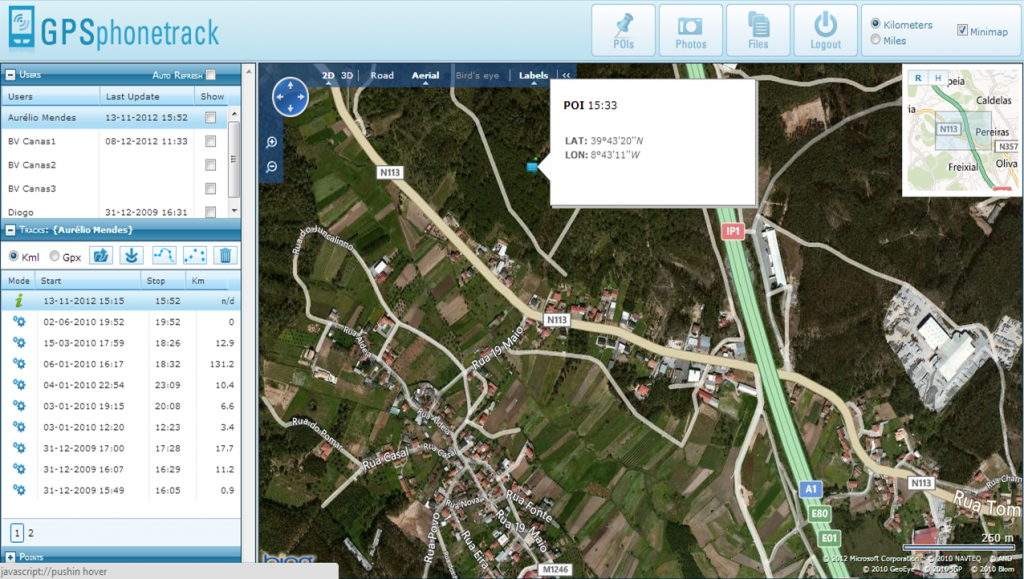The width and height of the screenshot is (1024, 579).
Task: Switch map to 3D mode
Action: pos(347,75)
